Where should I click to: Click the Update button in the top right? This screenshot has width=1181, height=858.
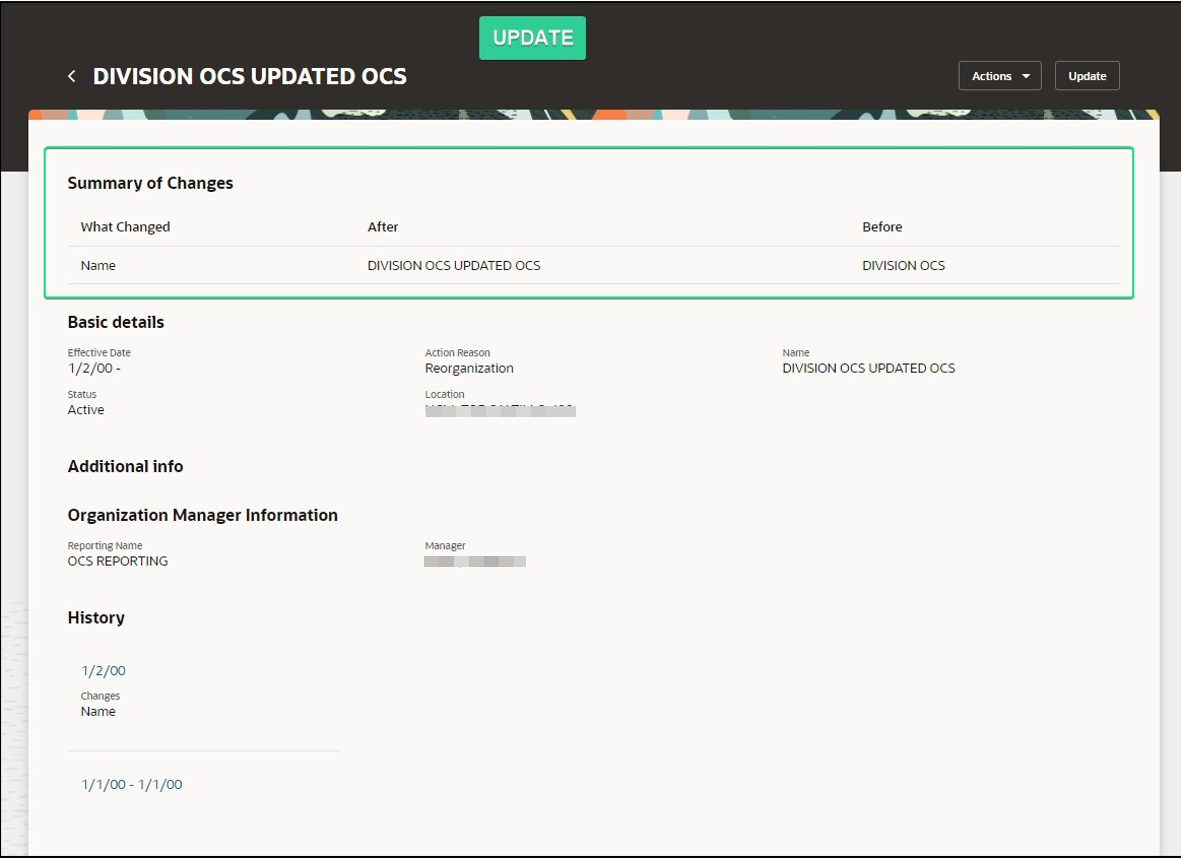(x=1087, y=75)
